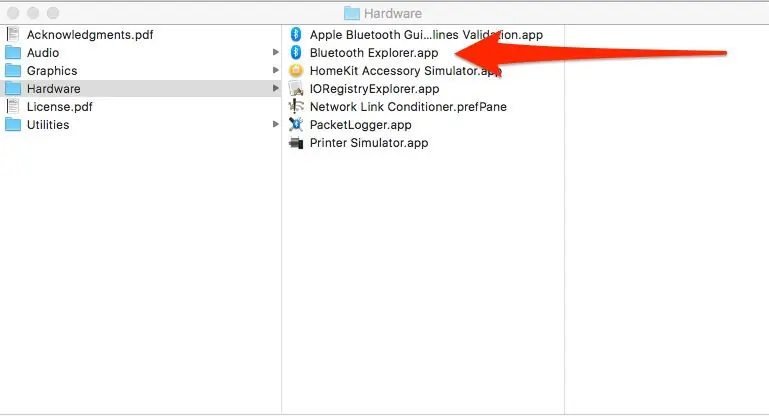The height and width of the screenshot is (417, 769).
Task: Select the Printer Simulator.app name
Action: click(369, 143)
